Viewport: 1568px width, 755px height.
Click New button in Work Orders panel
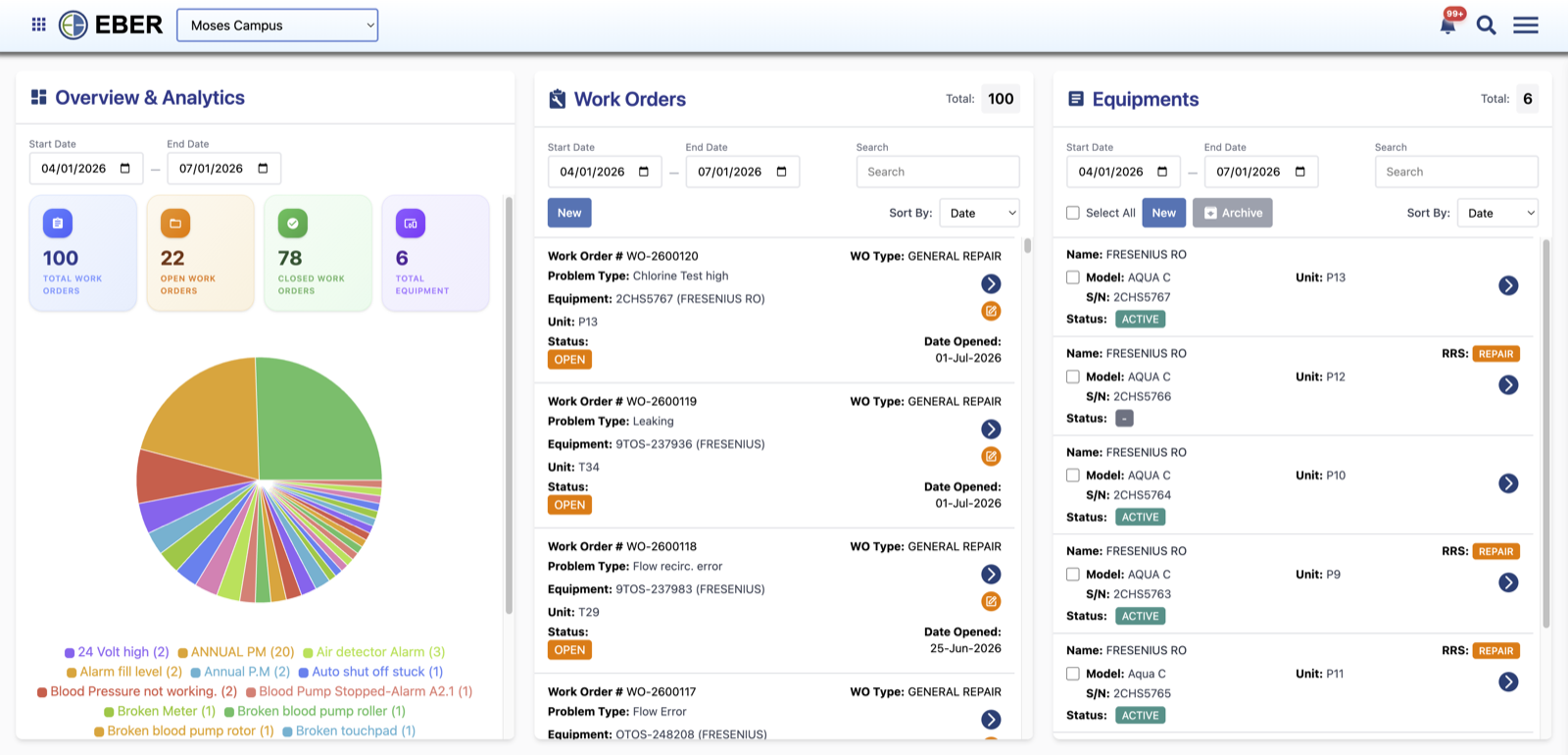point(569,213)
